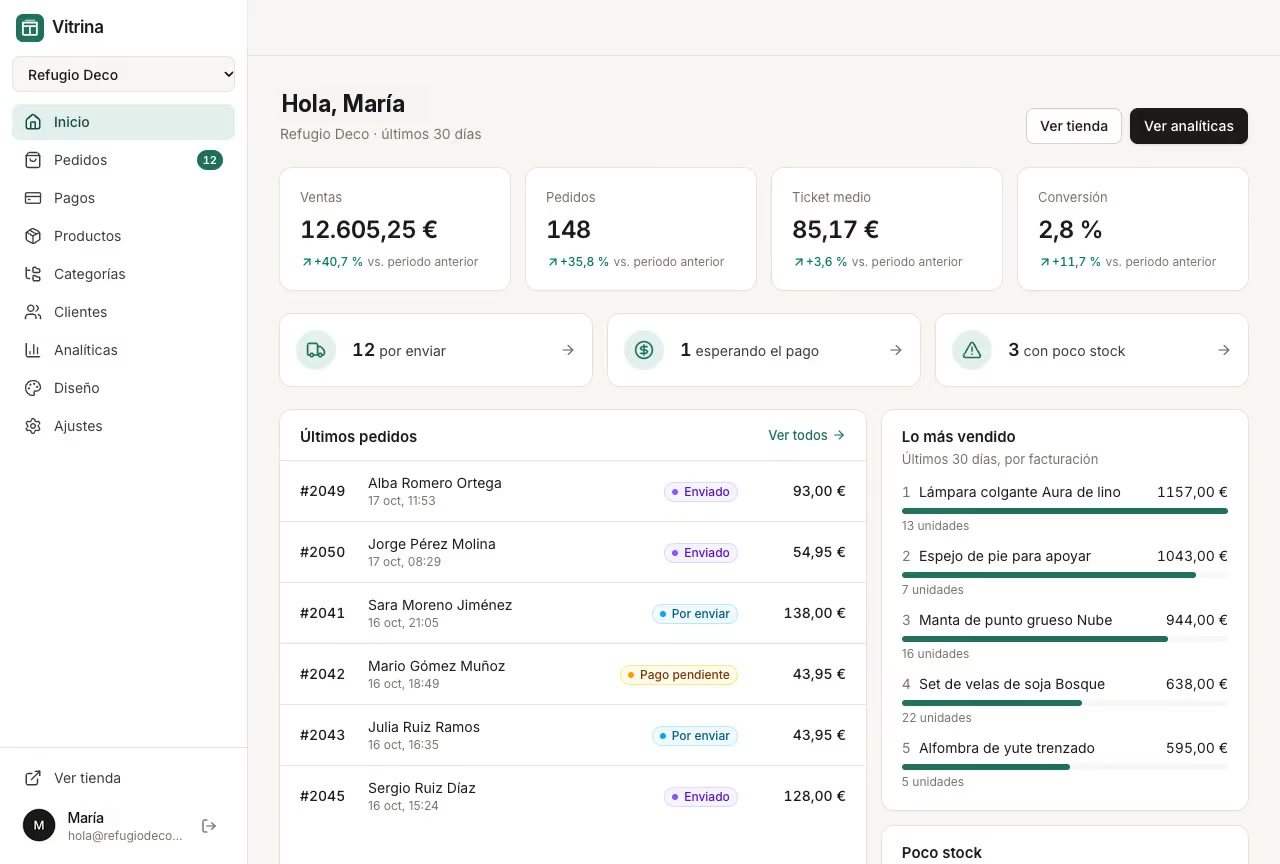1280x864 pixels.
Task: Click the Pagos credit card icon
Action: point(33,198)
